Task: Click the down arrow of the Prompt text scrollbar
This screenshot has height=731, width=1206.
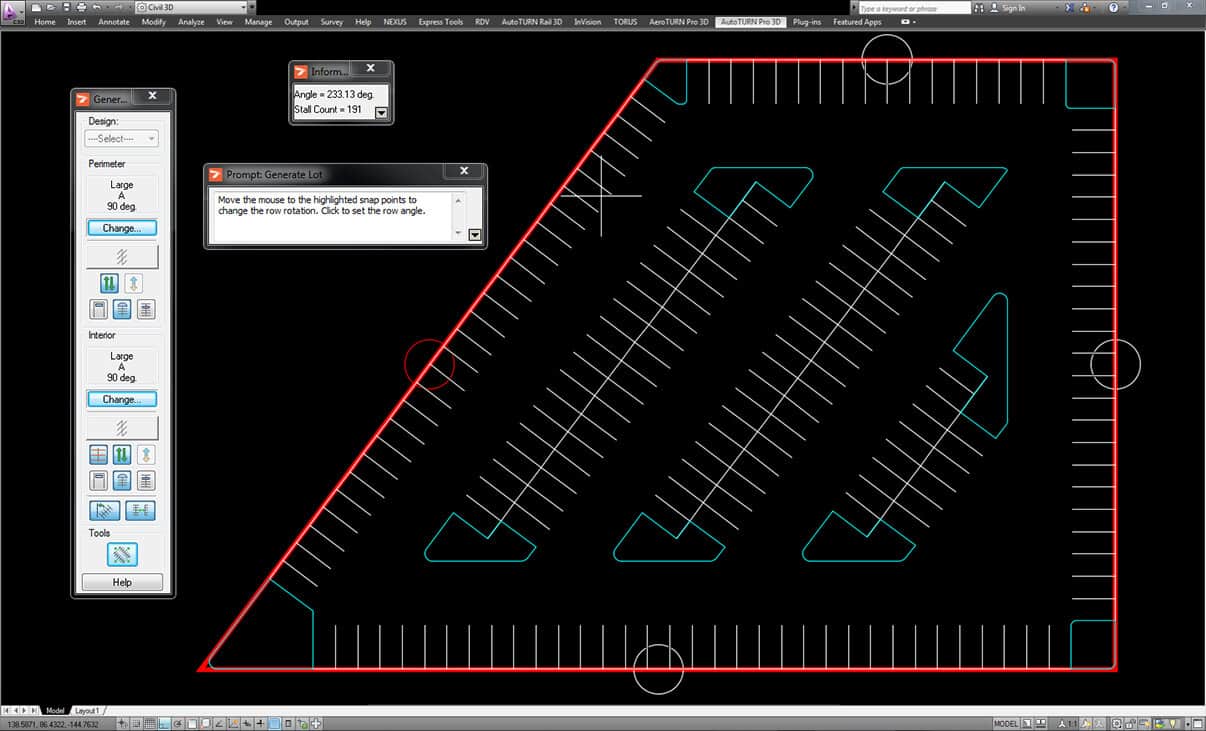Action: (459, 233)
